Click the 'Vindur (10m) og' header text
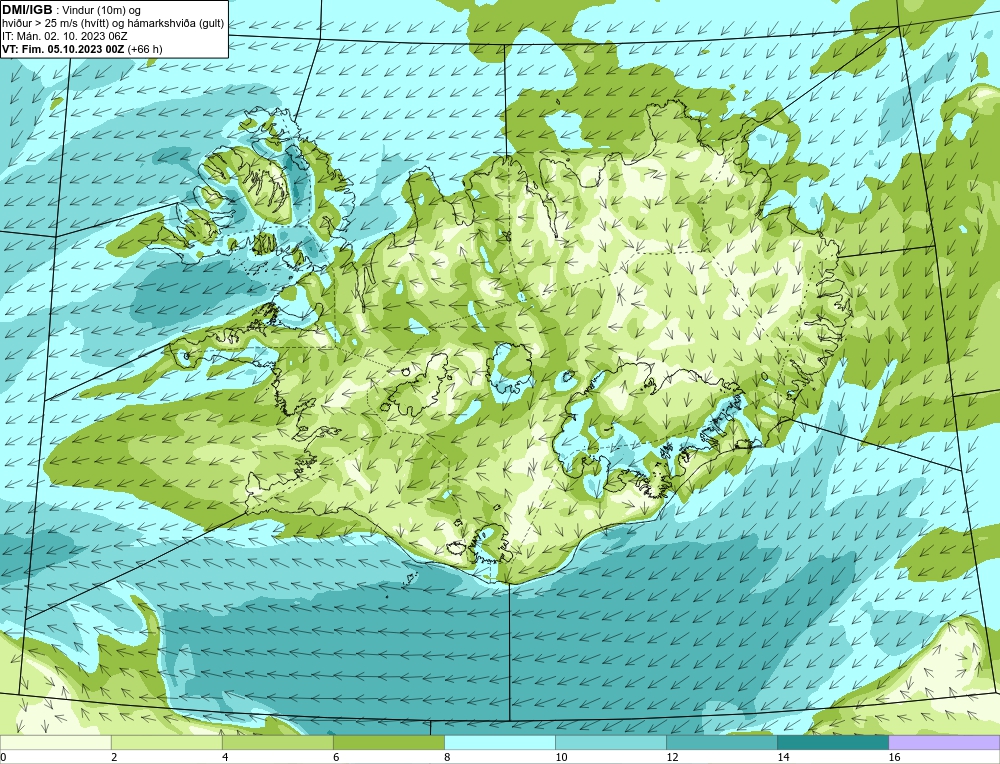1000x764 pixels. 103,10
